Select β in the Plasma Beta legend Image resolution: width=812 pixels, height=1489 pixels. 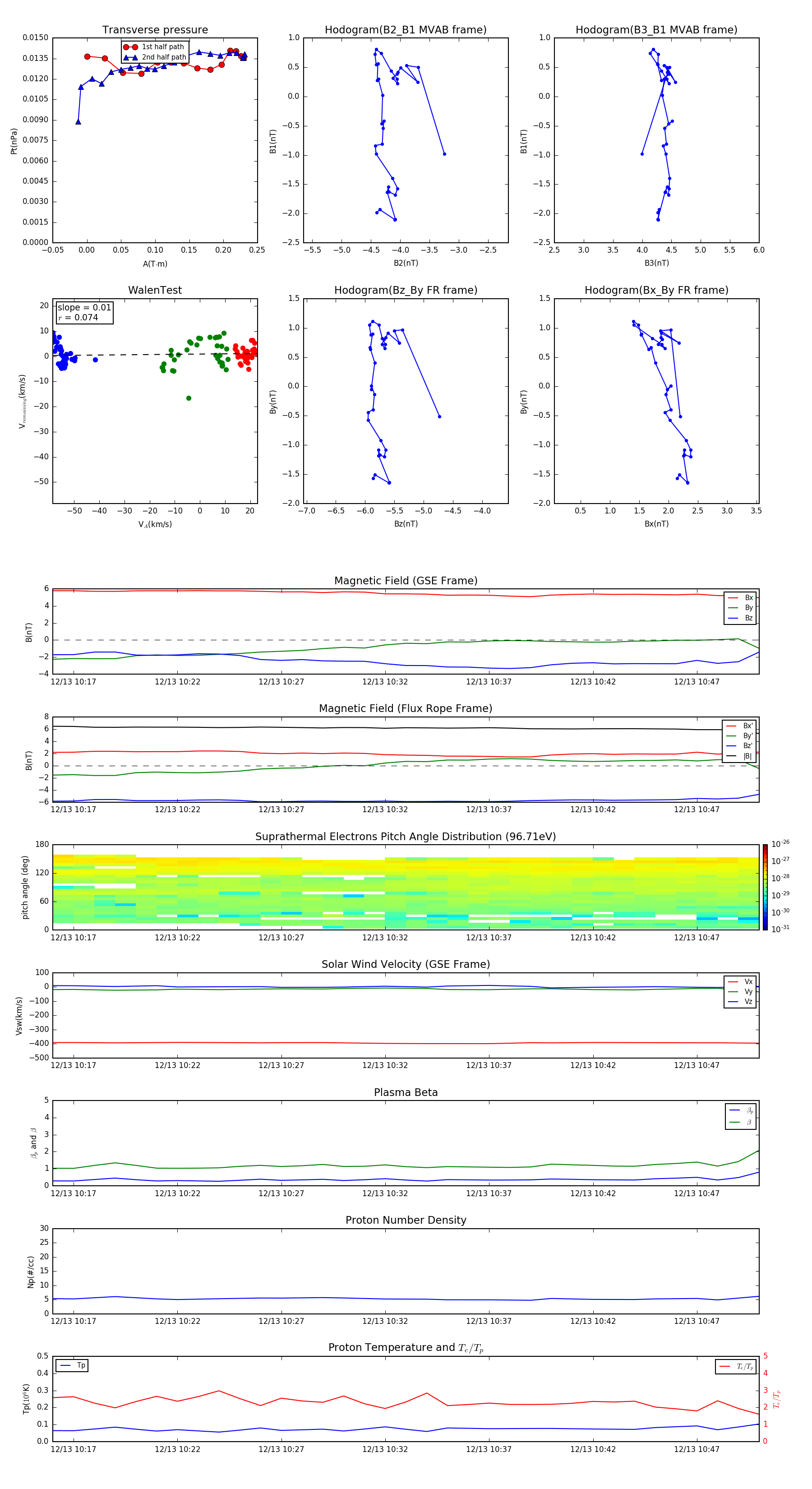(742, 1123)
